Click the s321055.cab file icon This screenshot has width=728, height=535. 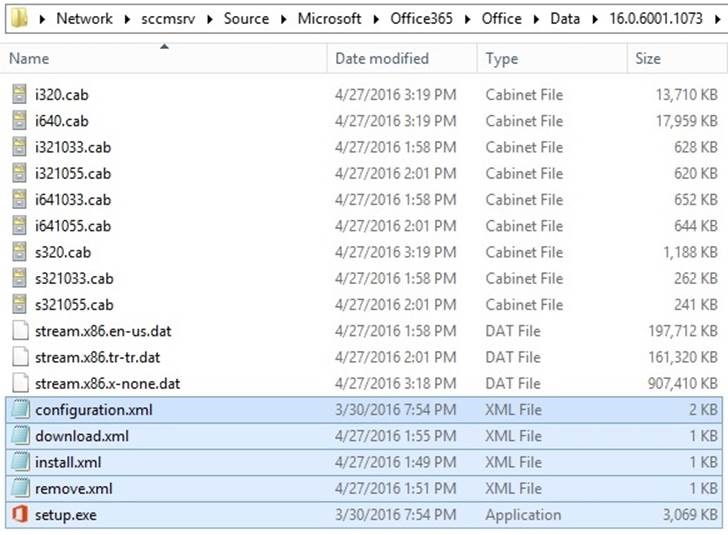pyautogui.click(x=19, y=304)
